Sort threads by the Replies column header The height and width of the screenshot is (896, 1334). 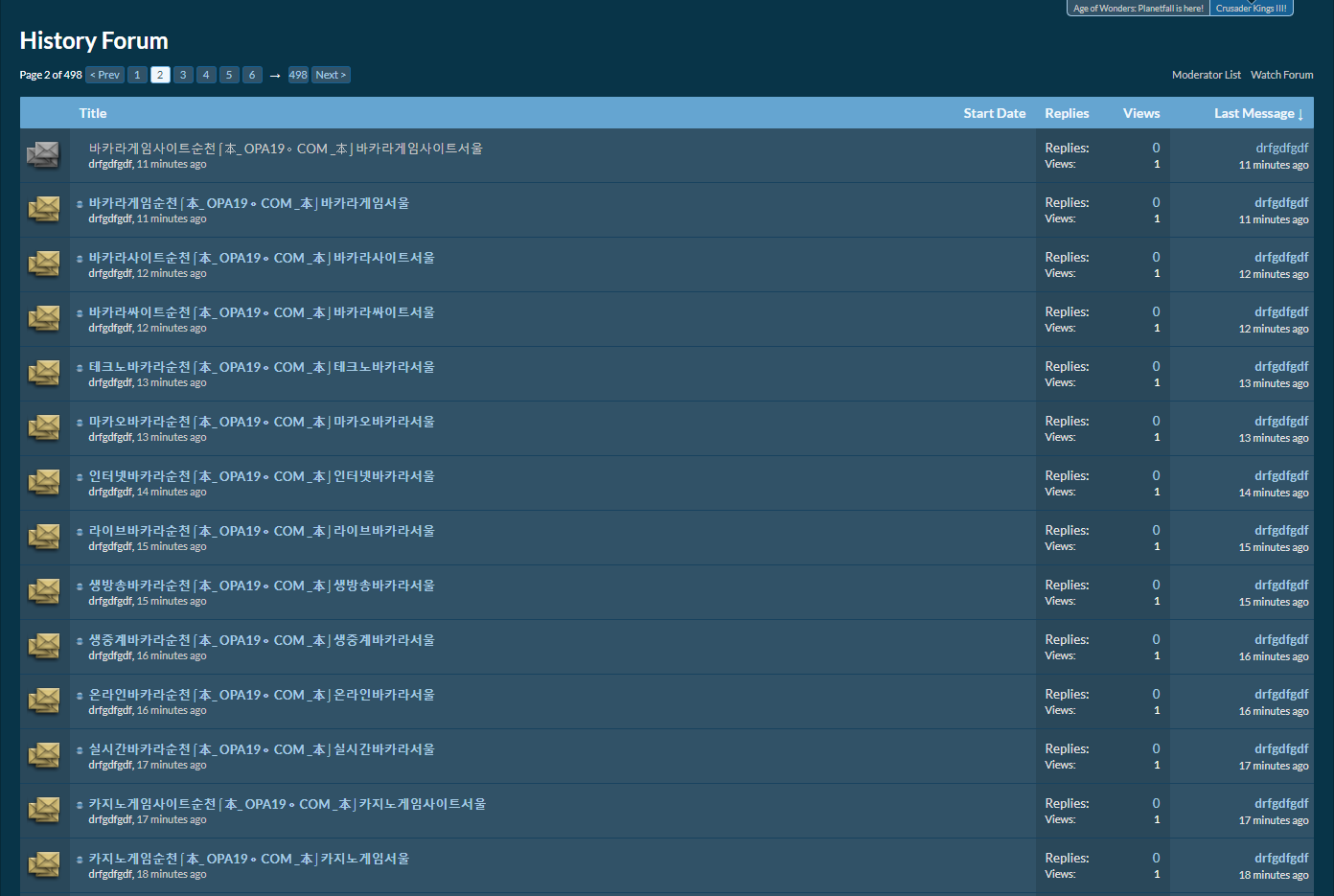click(1066, 113)
